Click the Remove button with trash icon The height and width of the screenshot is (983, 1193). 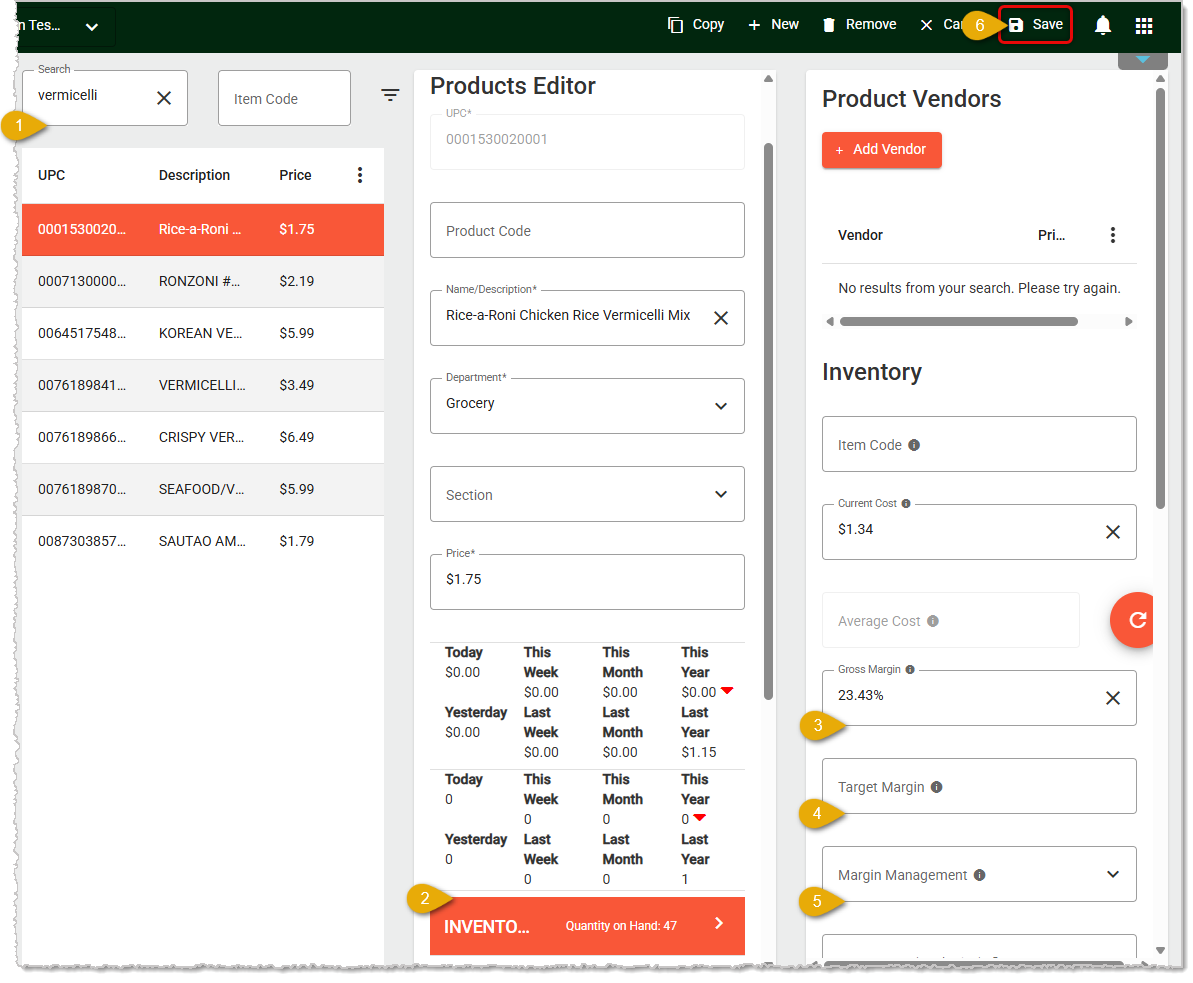click(x=860, y=25)
